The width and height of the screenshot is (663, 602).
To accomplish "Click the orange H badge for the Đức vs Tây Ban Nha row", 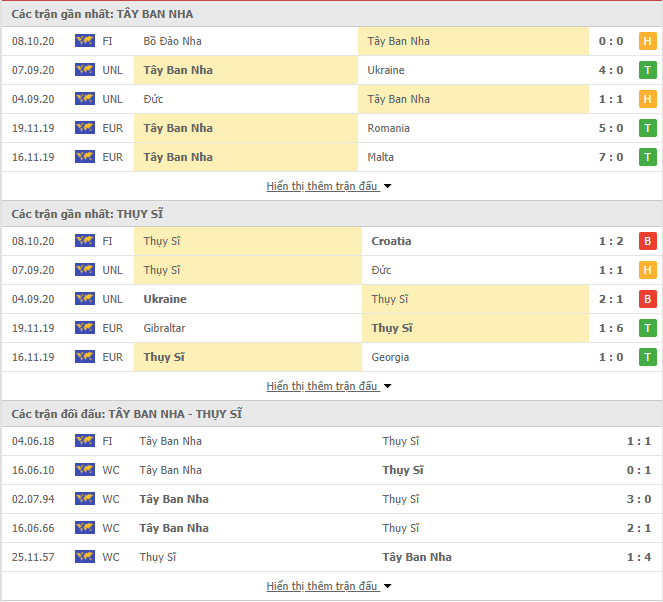I will coord(647,99).
